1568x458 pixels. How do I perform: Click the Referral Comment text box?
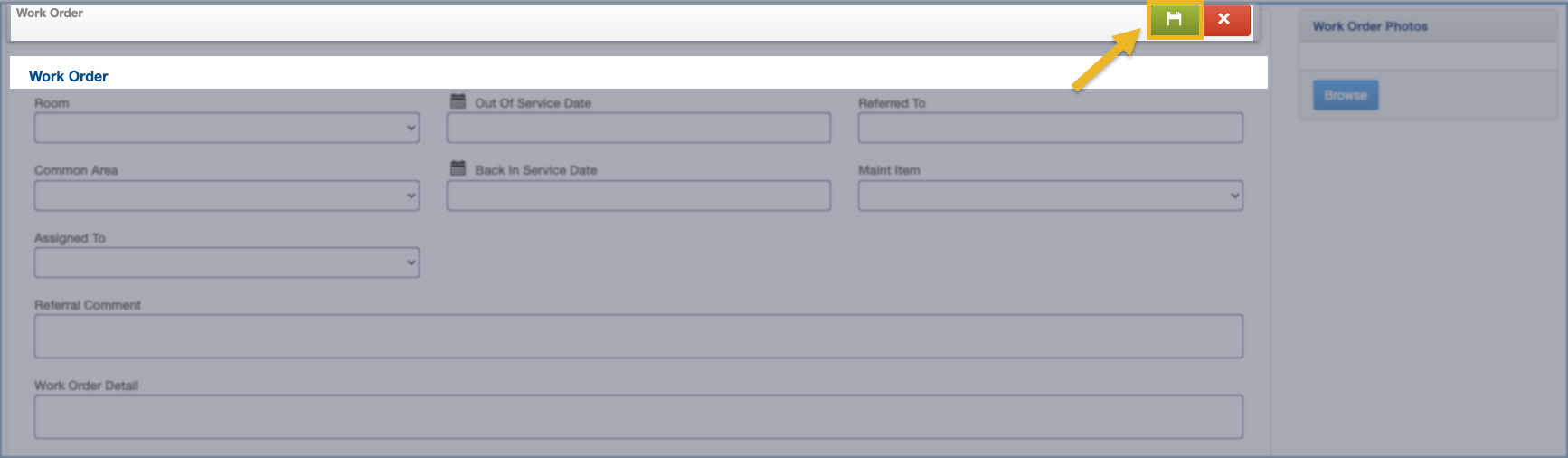tap(638, 337)
